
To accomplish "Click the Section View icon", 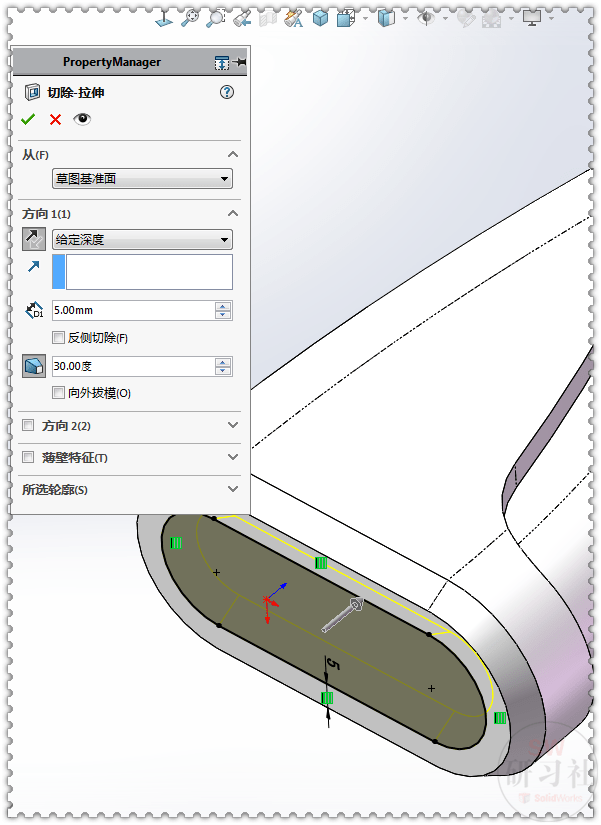I will 268,19.
